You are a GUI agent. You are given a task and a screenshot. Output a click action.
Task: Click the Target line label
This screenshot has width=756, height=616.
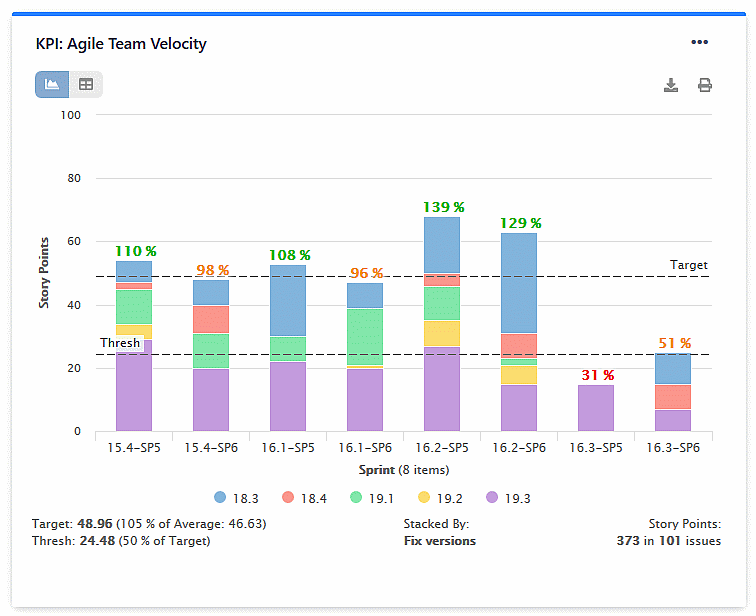click(x=688, y=265)
